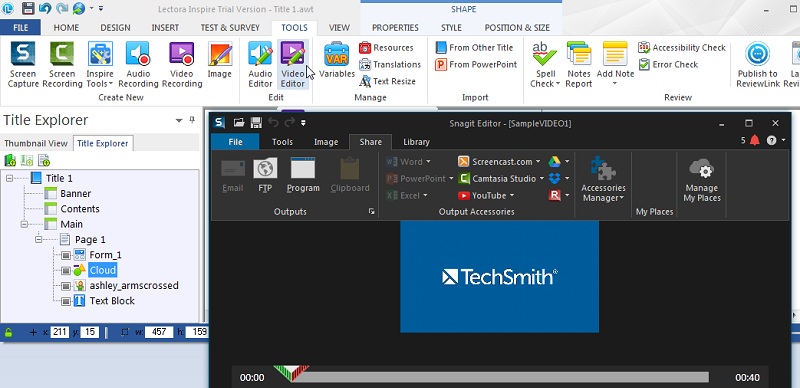Switch to the INSERT ribbon tab
The width and height of the screenshot is (800, 388).
[165, 28]
